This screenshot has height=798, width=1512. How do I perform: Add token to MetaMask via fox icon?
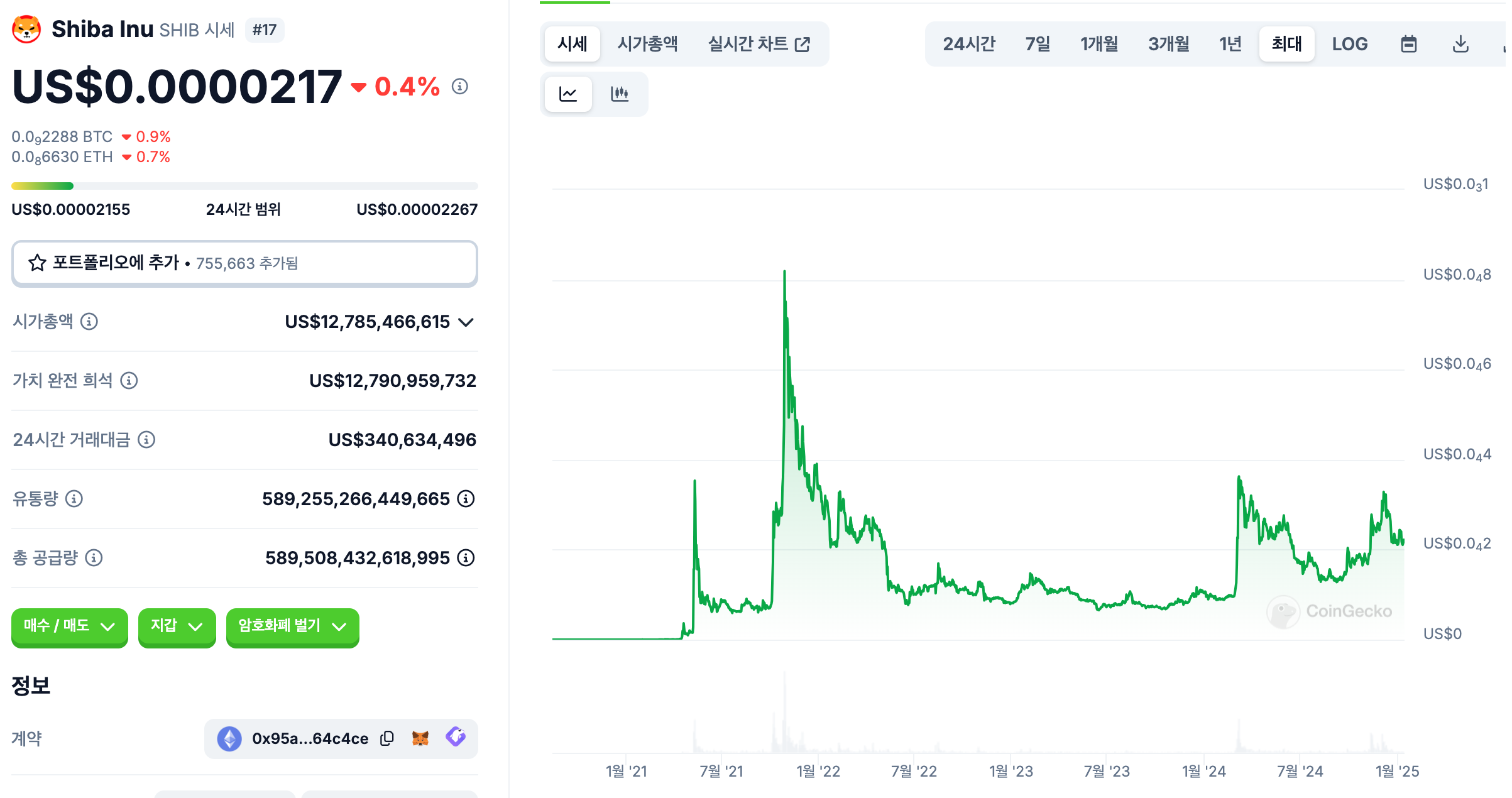[420, 739]
